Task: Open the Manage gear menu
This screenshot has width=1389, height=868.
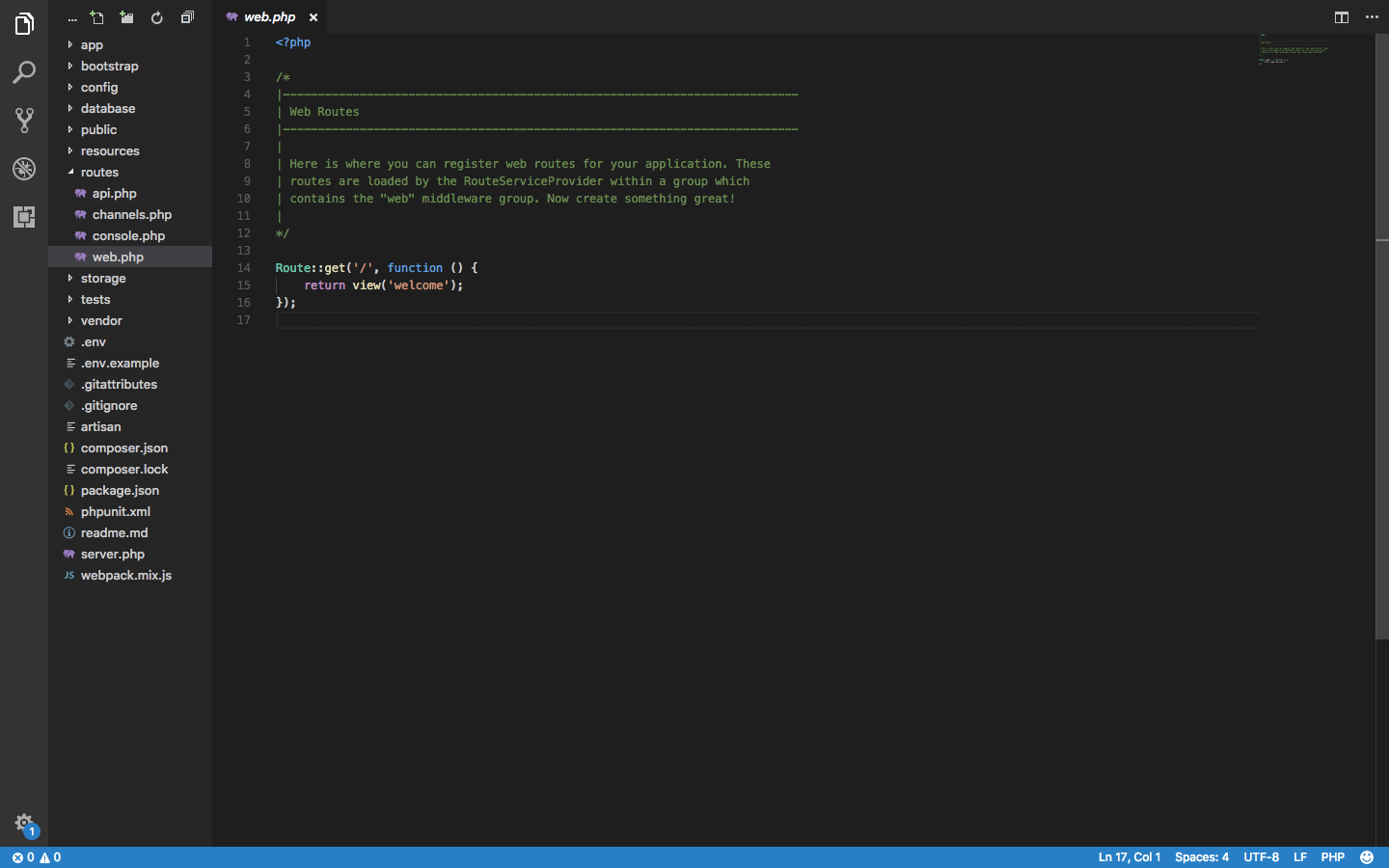Action: [24, 823]
